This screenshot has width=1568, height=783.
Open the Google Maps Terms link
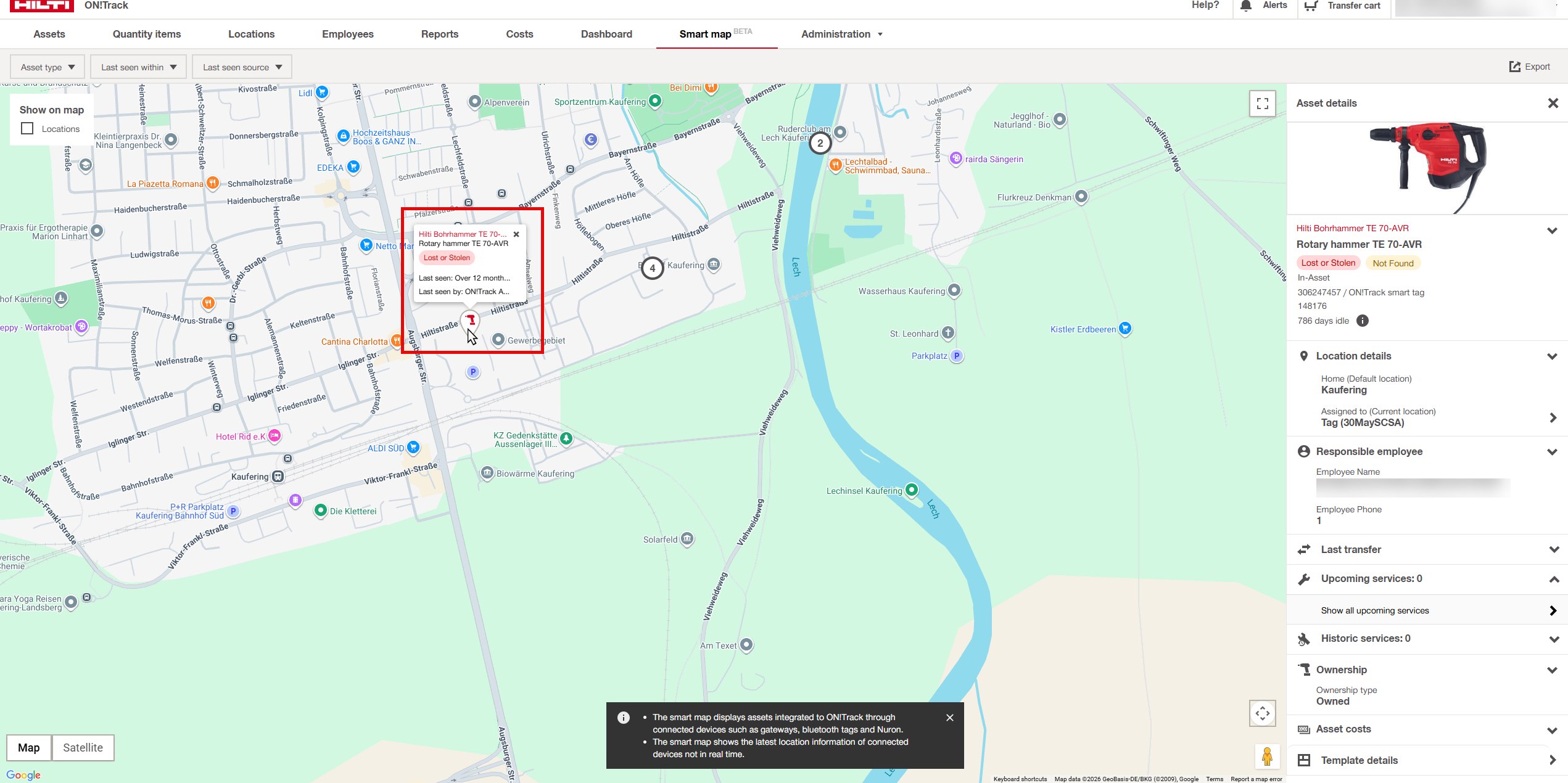pyautogui.click(x=1215, y=779)
